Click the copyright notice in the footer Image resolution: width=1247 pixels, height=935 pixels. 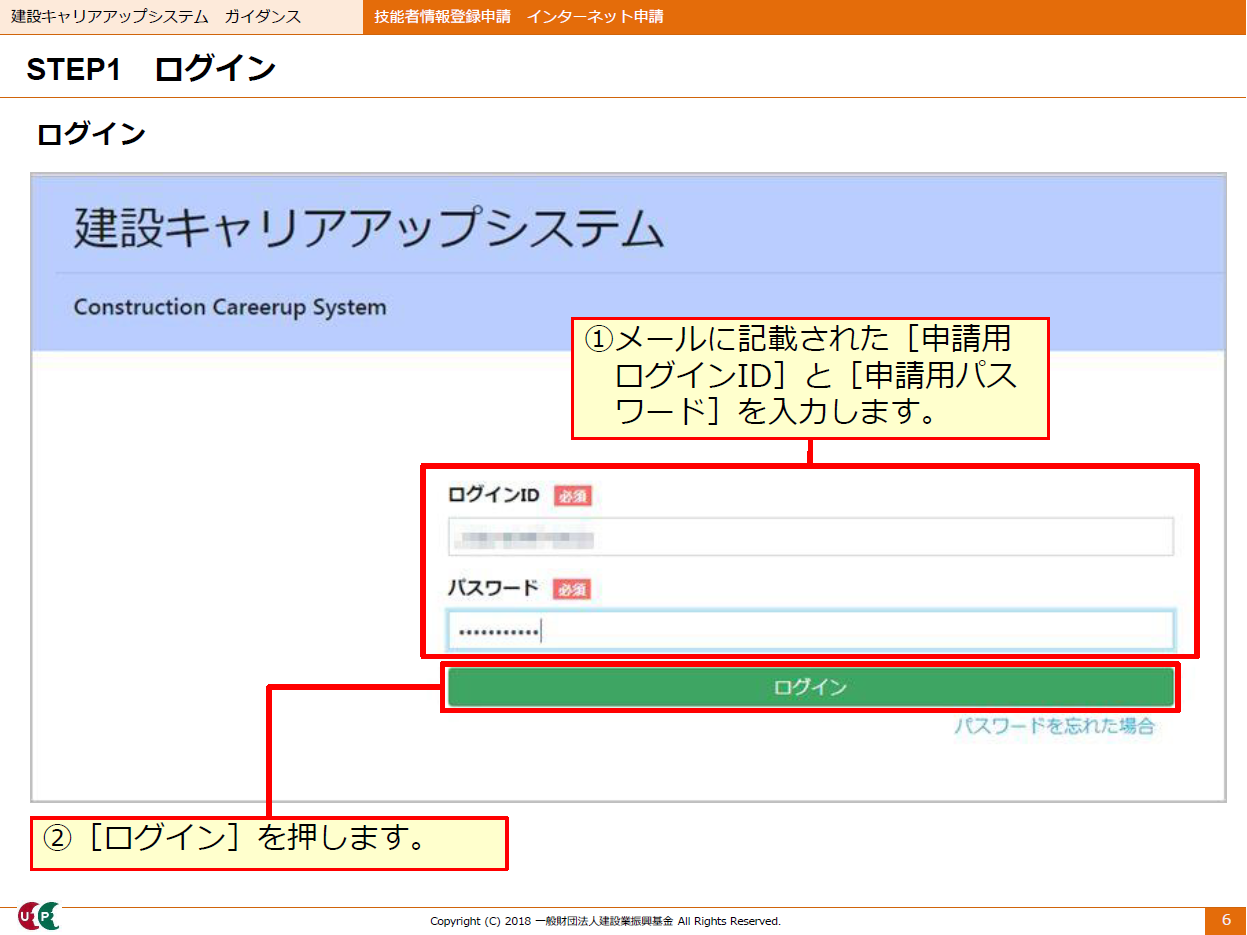coord(605,921)
